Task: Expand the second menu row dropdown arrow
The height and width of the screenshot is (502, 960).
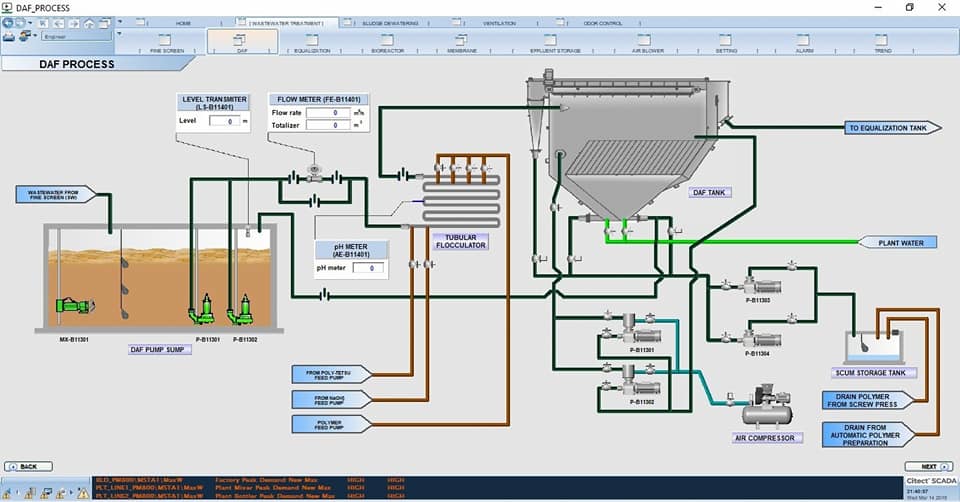Action: (119, 34)
